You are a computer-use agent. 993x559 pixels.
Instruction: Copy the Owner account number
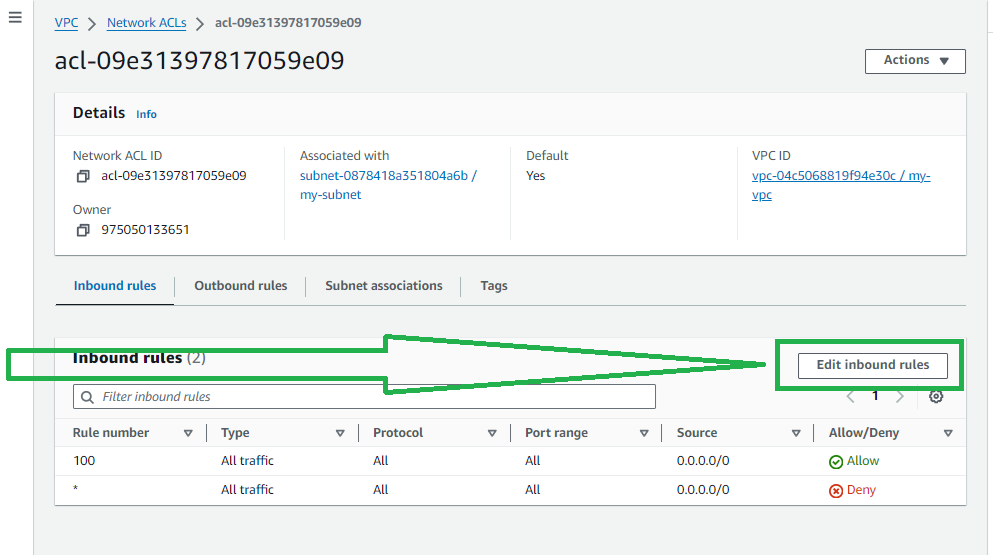click(83, 230)
